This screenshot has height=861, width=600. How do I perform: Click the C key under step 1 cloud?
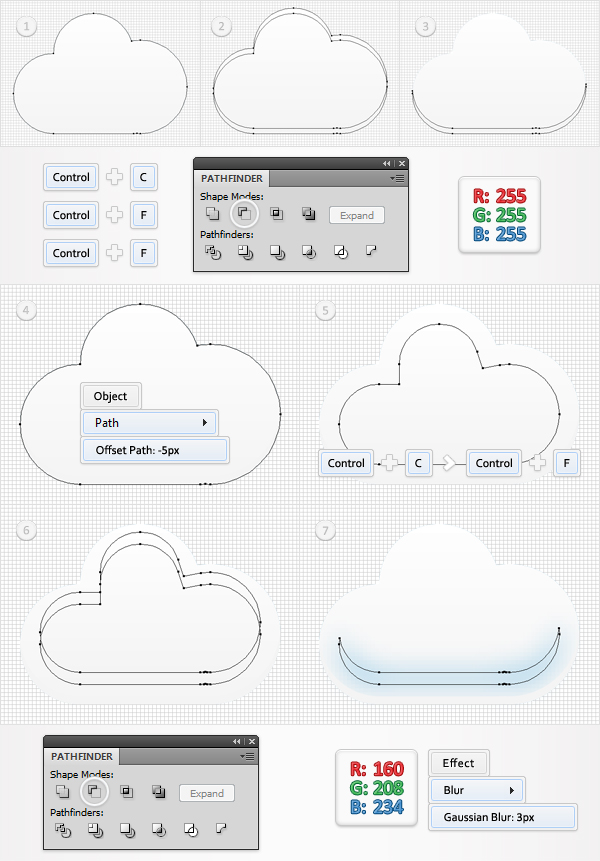(144, 177)
